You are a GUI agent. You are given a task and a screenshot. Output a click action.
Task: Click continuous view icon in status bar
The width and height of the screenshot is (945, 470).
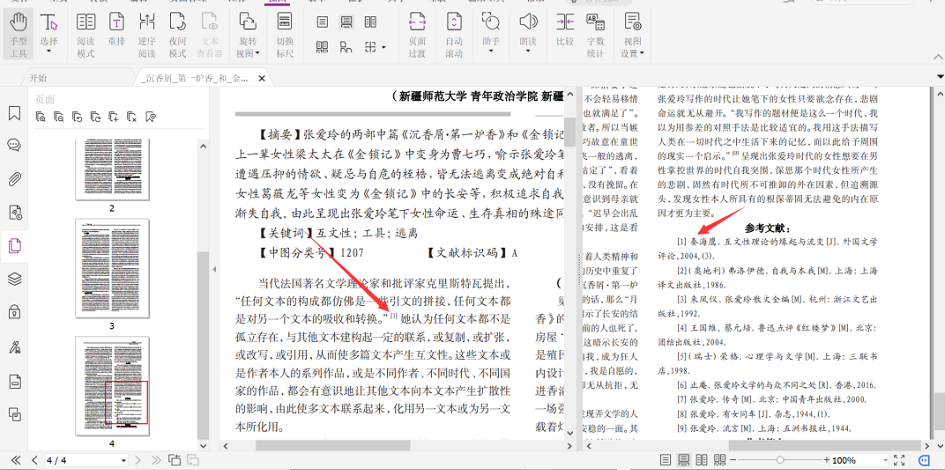click(x=683, y=460)
